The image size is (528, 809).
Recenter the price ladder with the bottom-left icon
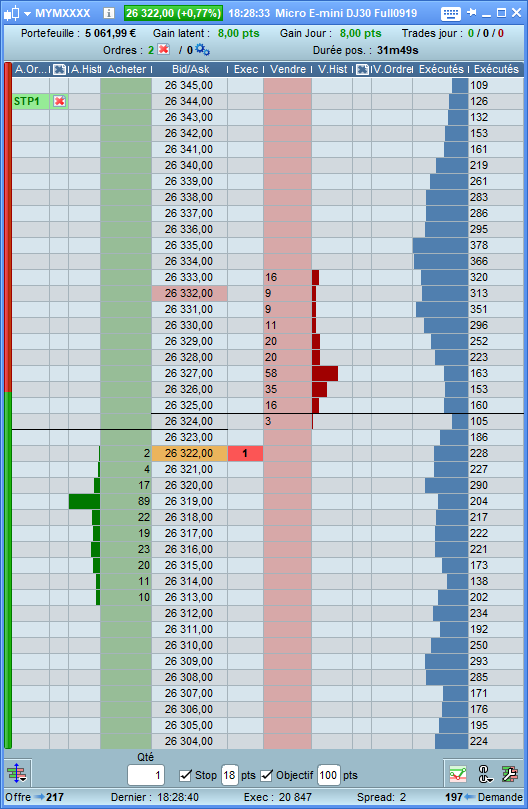18,774
